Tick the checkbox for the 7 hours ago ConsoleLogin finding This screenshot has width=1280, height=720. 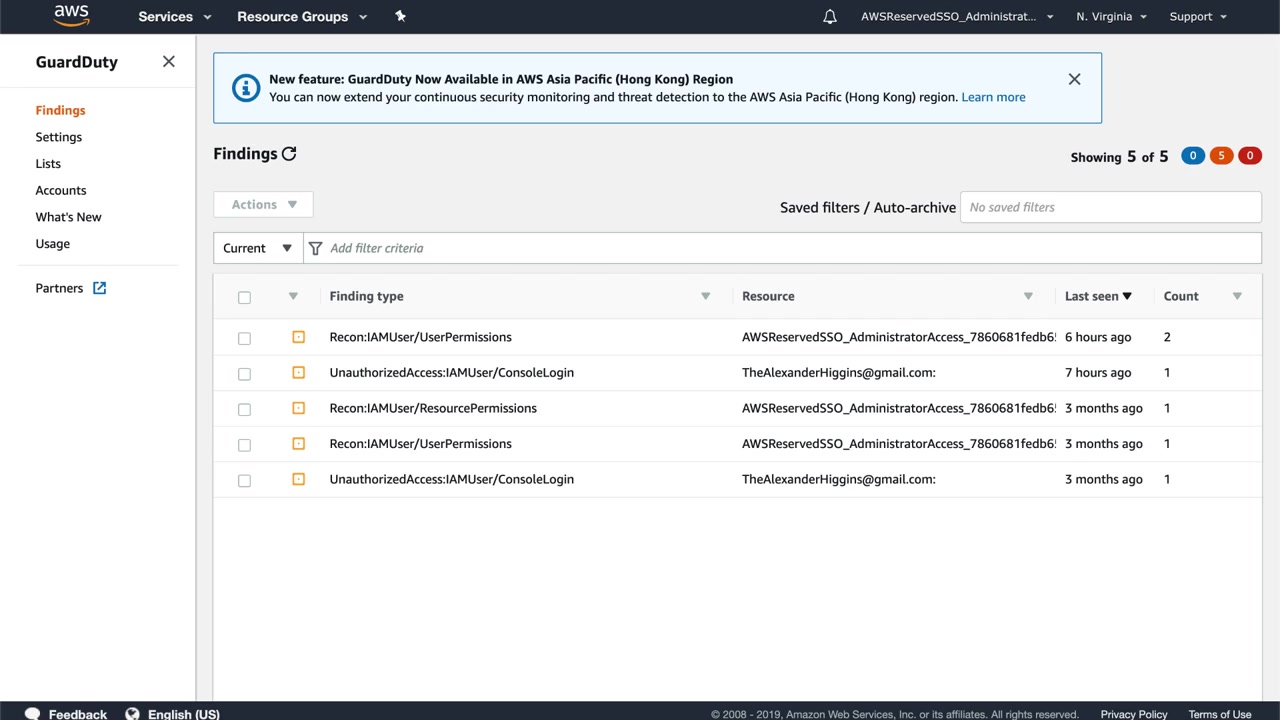(x=244, y=373)
